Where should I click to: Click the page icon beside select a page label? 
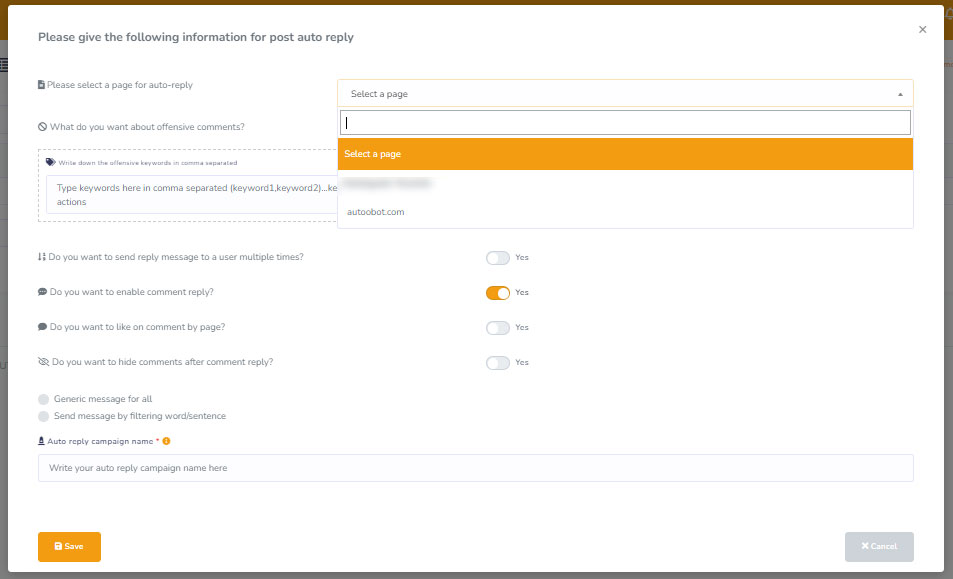tap(41, 85)
